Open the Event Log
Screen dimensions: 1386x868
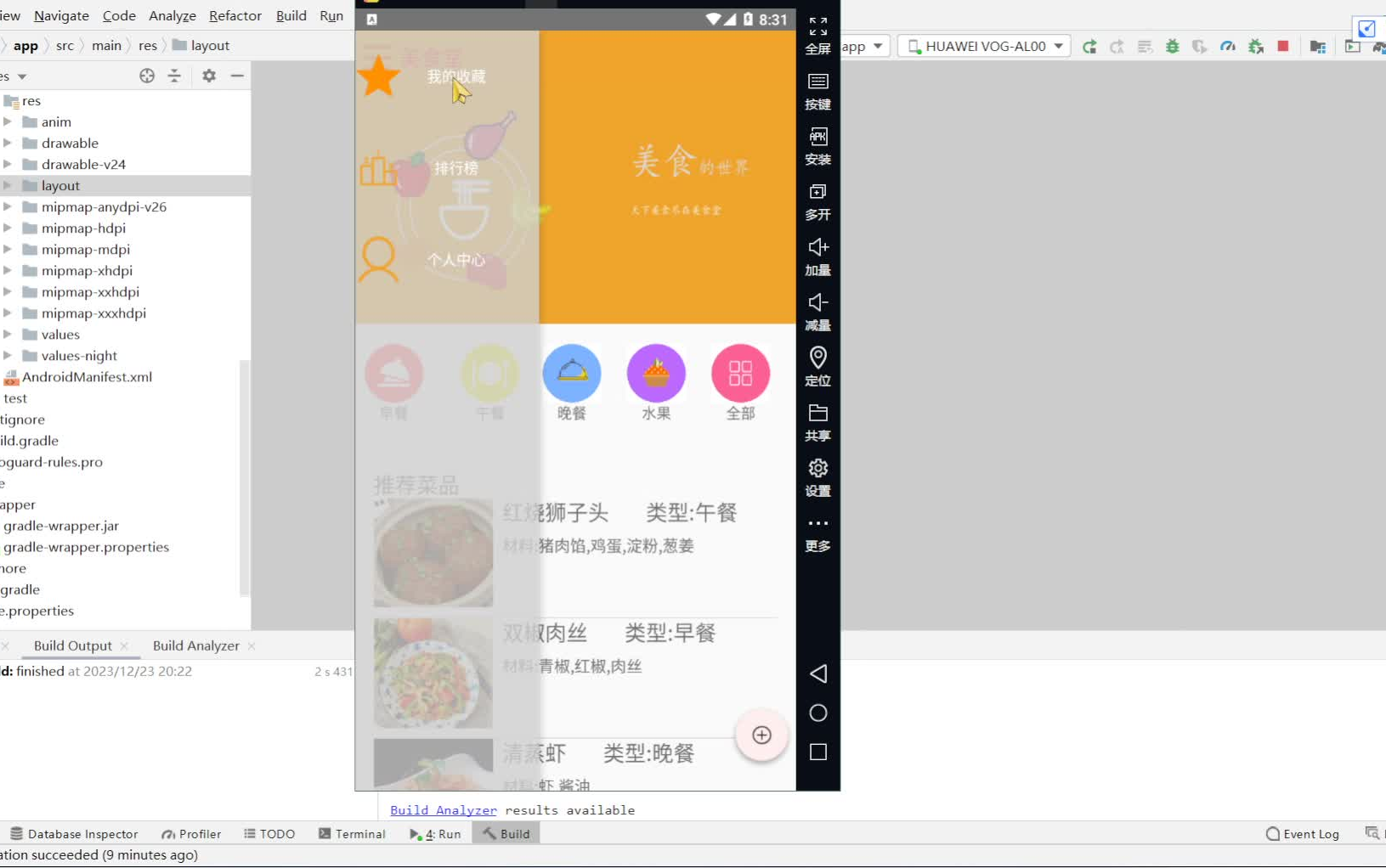[x=1303, y=834]
